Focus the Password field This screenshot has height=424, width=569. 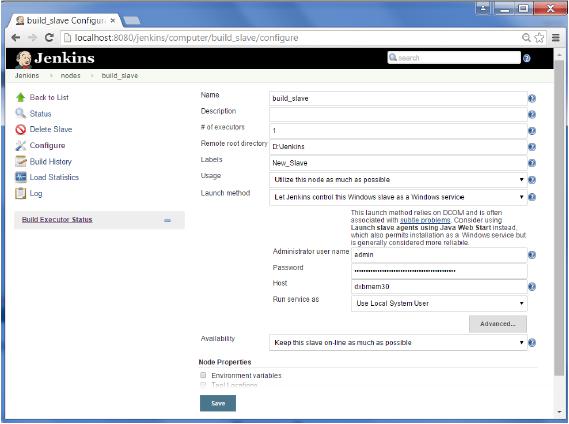point(439,271)
